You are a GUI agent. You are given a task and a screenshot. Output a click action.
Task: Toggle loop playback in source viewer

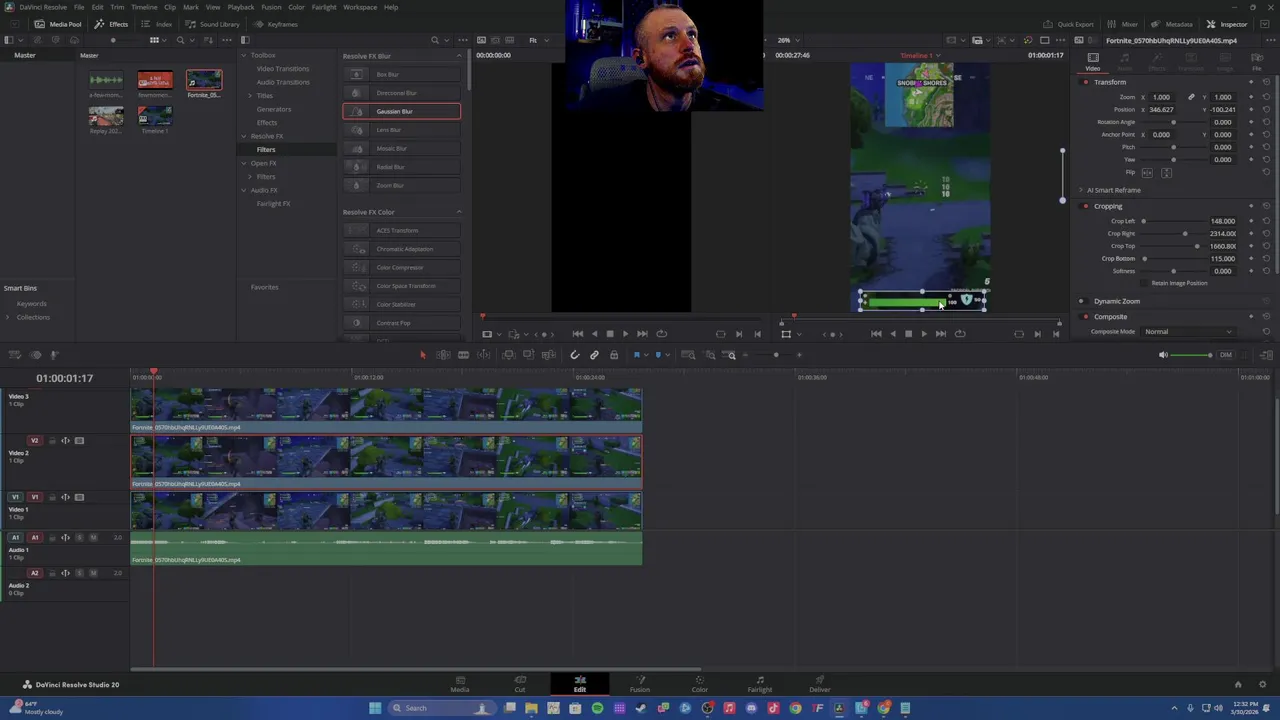[661, 334]
